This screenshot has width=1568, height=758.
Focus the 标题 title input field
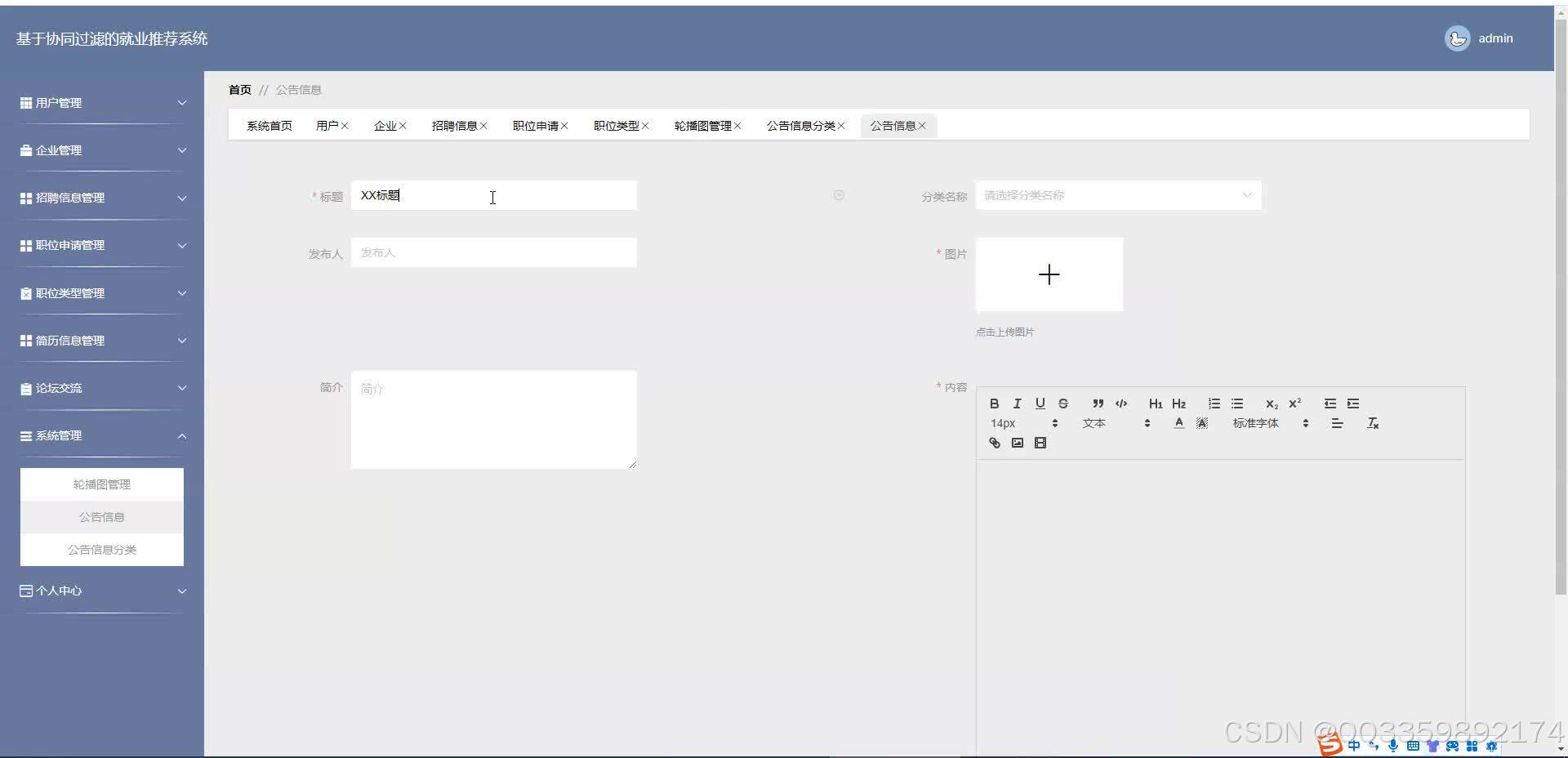[x=494, y=195]
